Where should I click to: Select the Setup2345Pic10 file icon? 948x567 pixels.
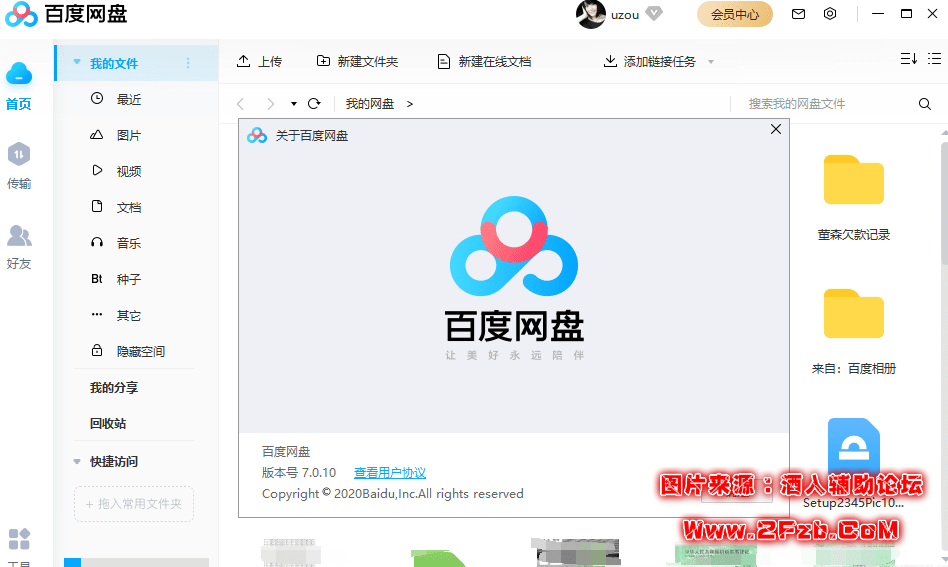point(854,447)
